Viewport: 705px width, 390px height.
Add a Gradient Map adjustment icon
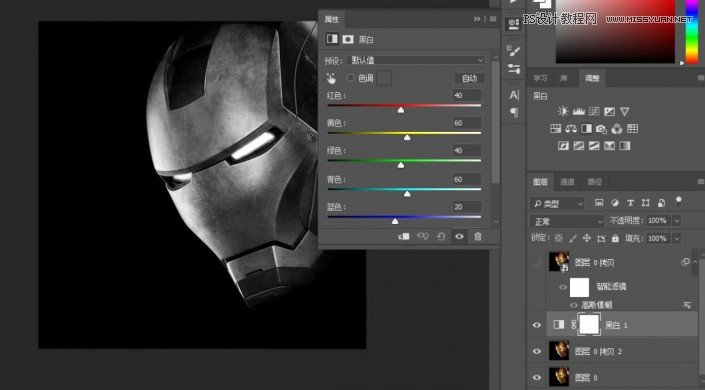(x=625, y=146)
